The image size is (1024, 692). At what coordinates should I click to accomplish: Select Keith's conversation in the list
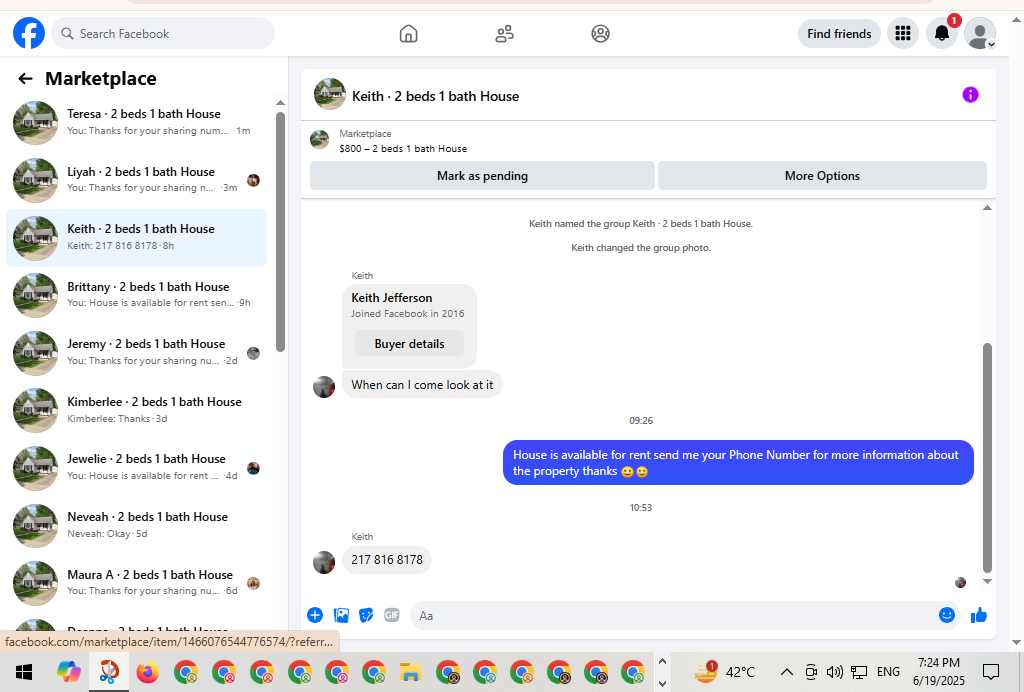click(136, 238)
